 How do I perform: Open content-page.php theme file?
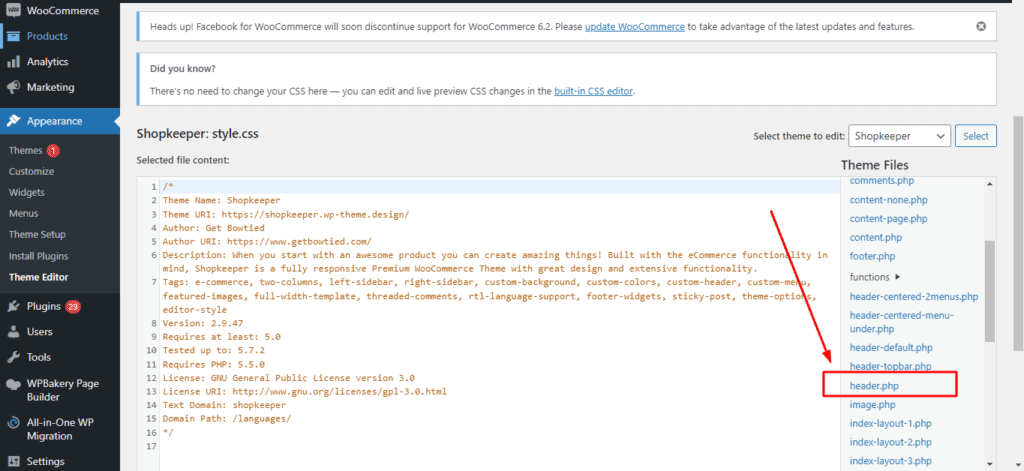click(x=889, y=219)
